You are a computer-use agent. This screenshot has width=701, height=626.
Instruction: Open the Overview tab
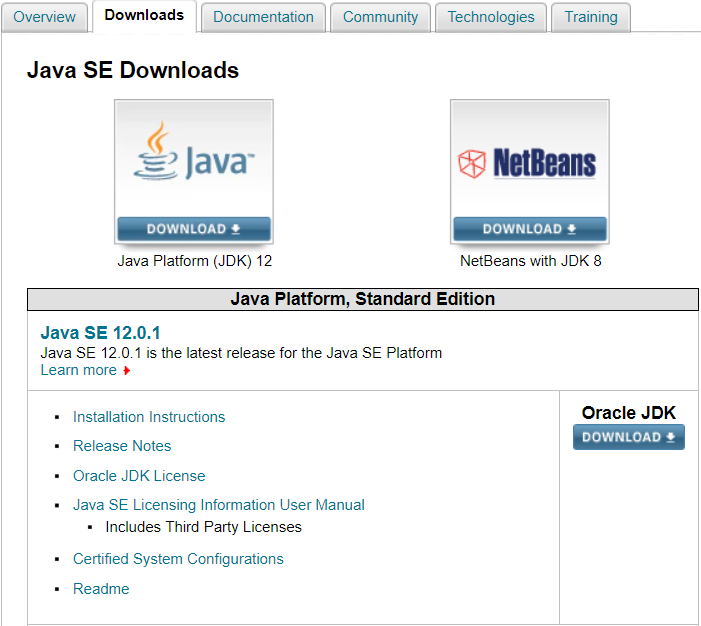coord(44,17)
